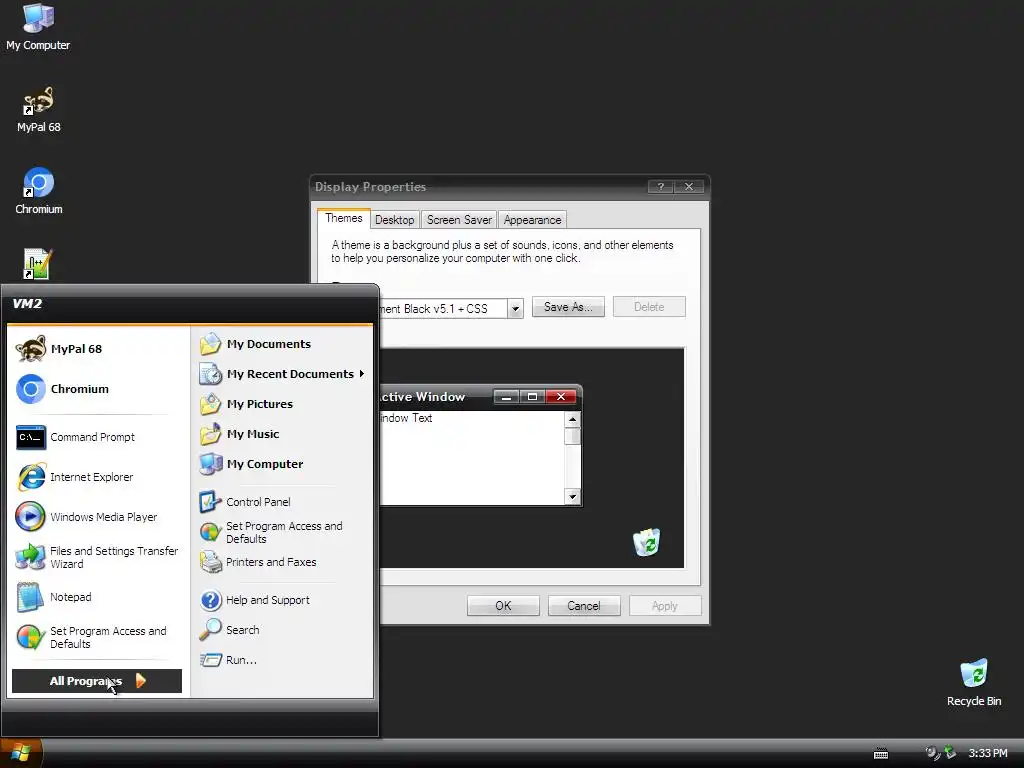This screenshot has height=768, width=1024.
Task: Click the Display Properties help button
Action: point(660,187)
